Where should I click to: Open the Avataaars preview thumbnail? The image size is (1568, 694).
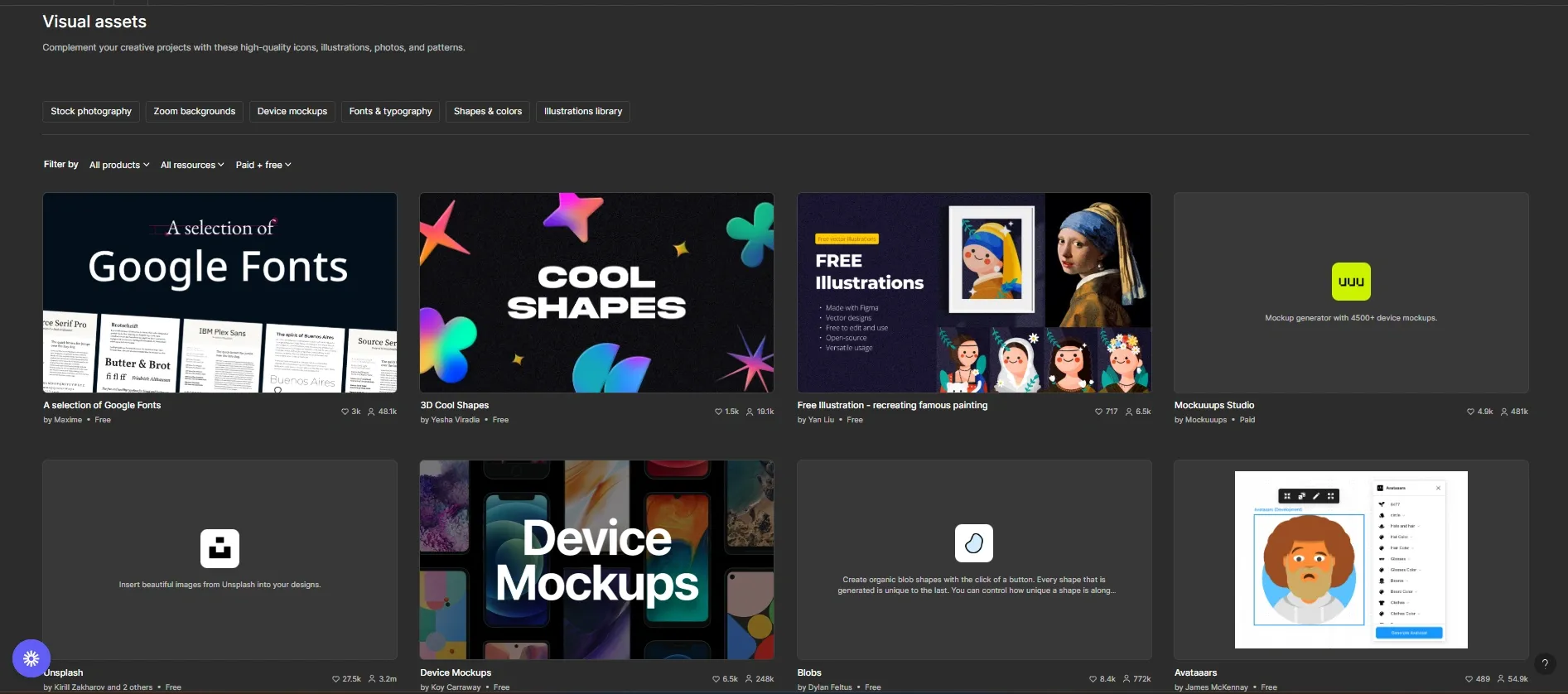click(1350, 560)
